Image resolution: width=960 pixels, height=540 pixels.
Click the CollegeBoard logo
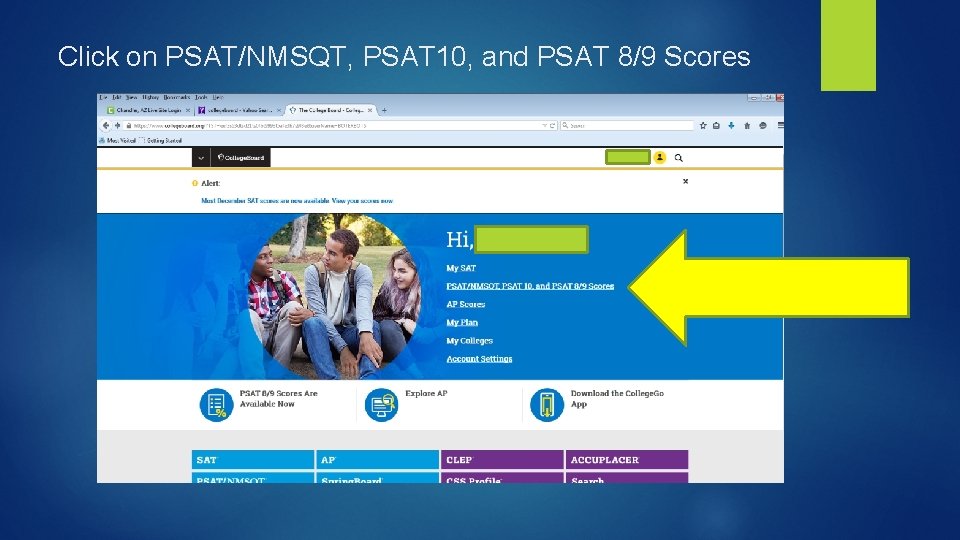coord(241,157)
